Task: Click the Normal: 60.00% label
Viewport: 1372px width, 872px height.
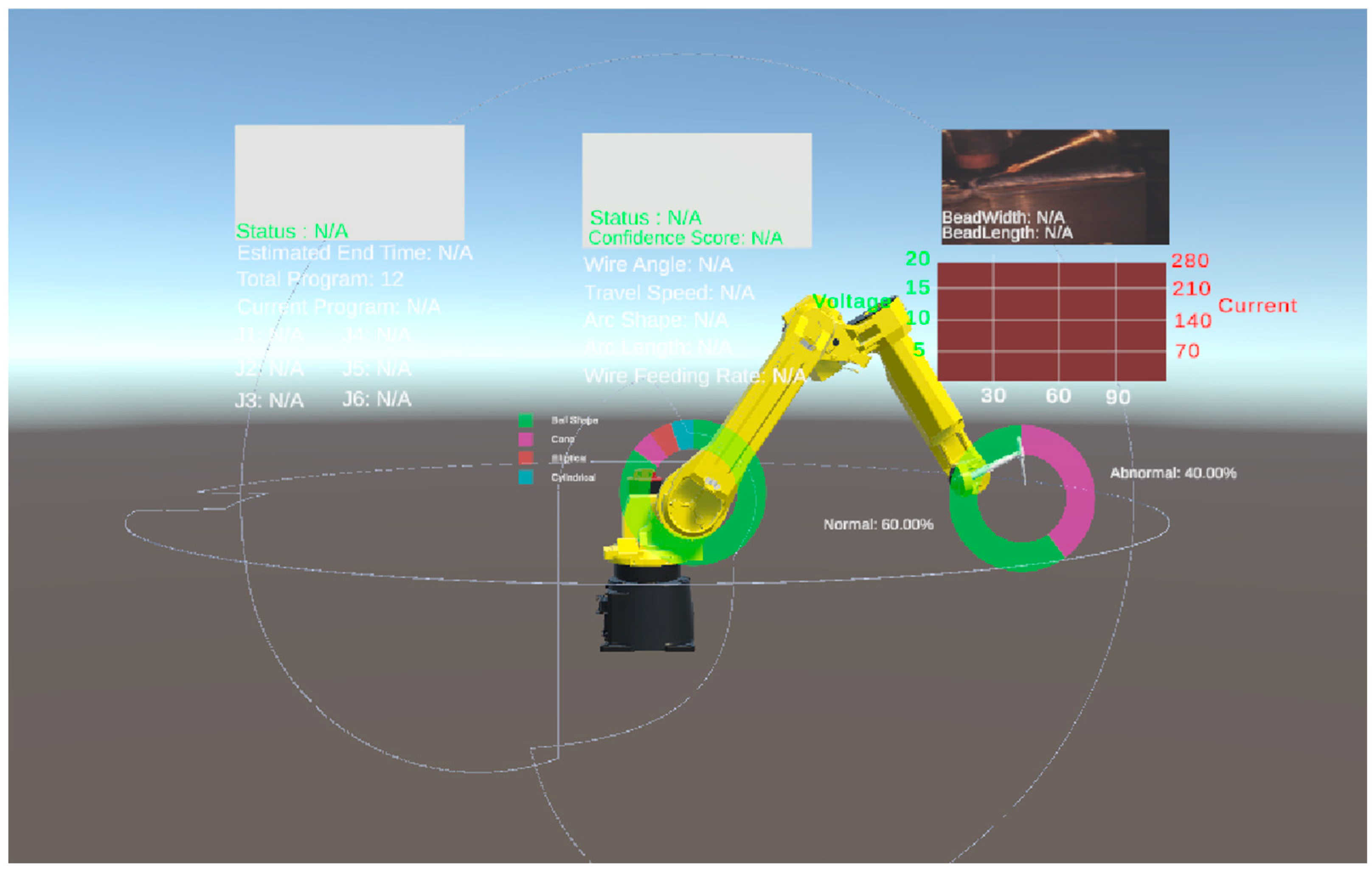Action: click(x=878, y=524)
